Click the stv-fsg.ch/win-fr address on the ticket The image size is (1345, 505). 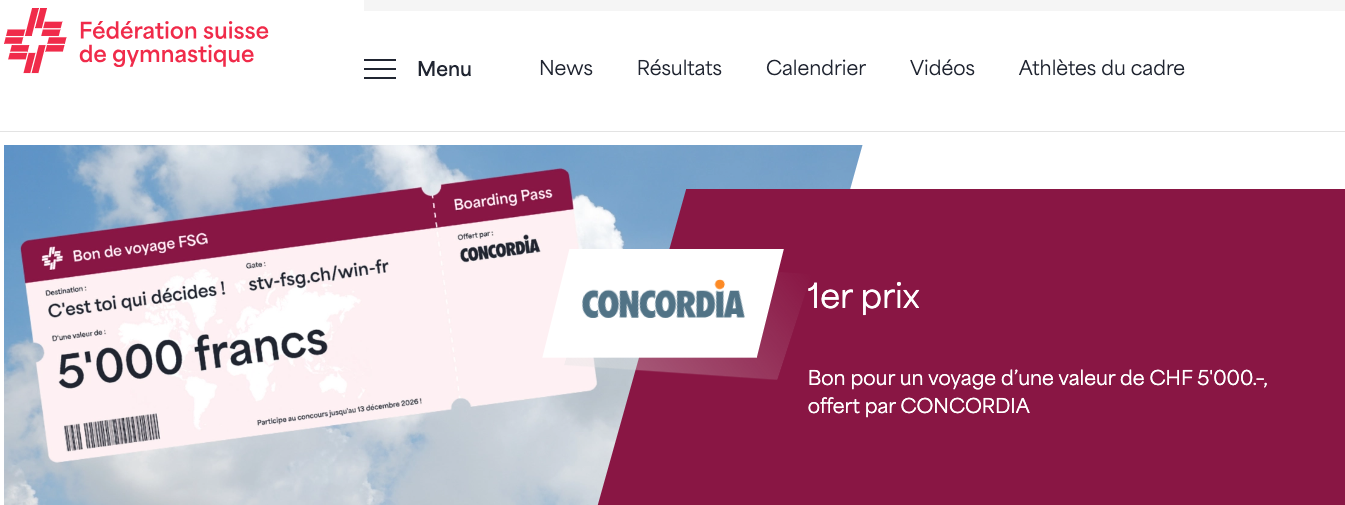pos(318,273)
